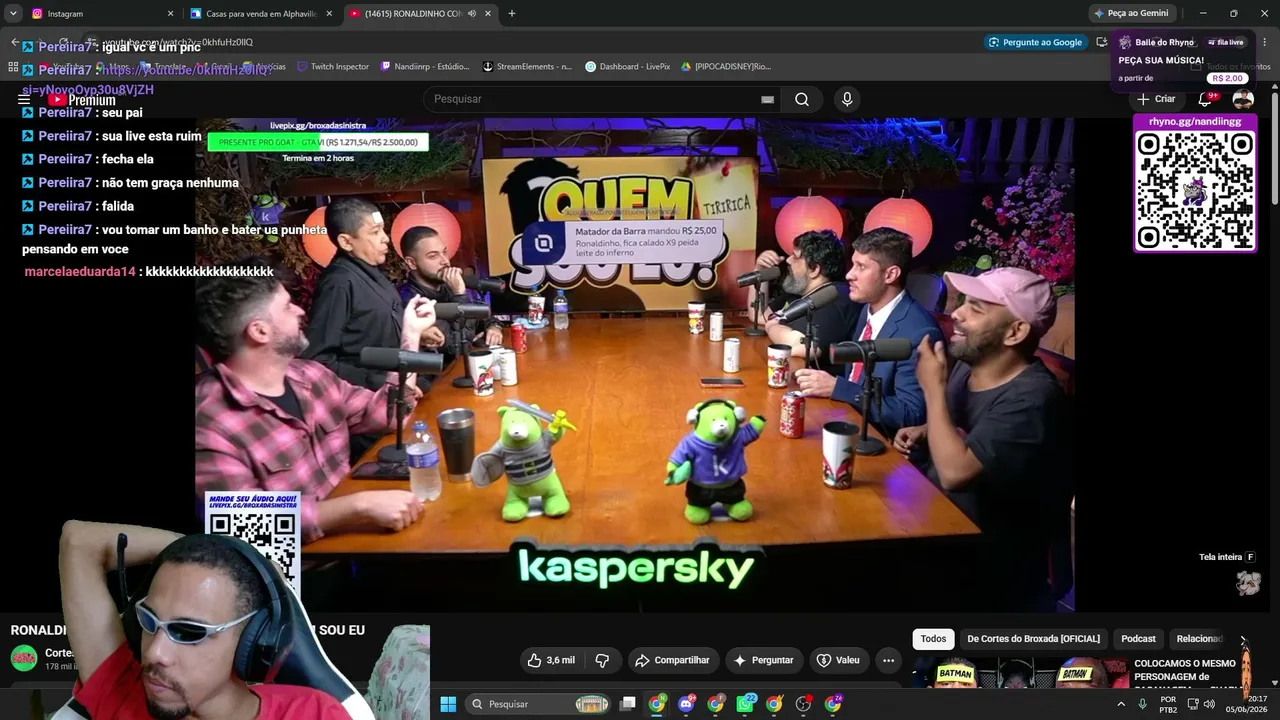Focus the YouTube Pesquisar search box
1280x720 pixels.
coord(590,99)
